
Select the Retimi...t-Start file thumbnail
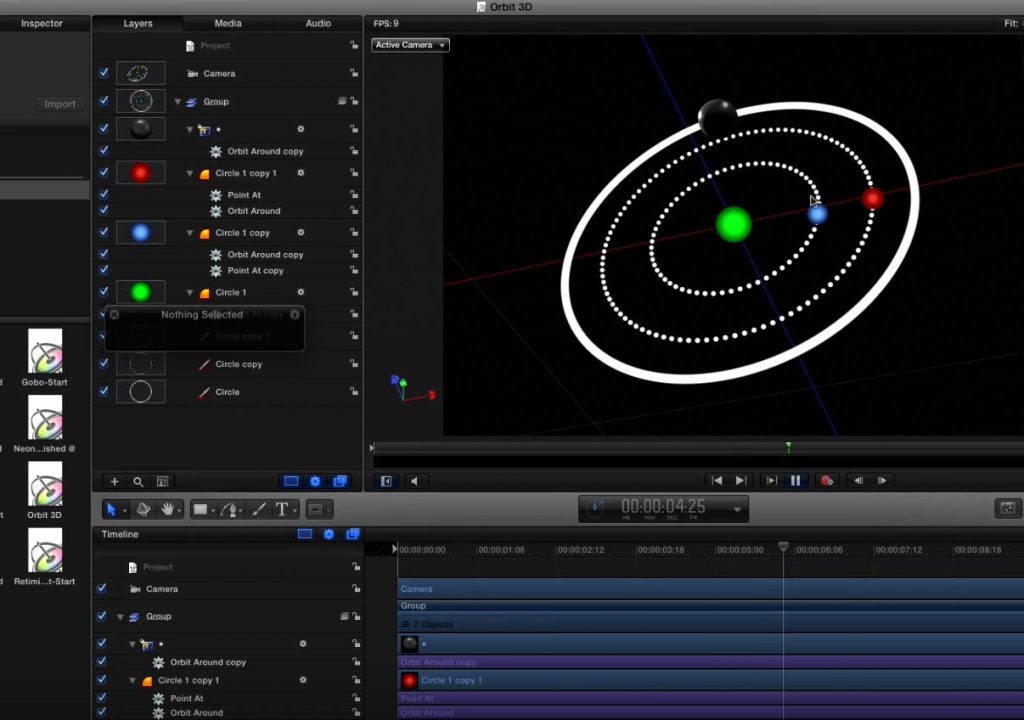pyautogui.click(x=45, y=550)
